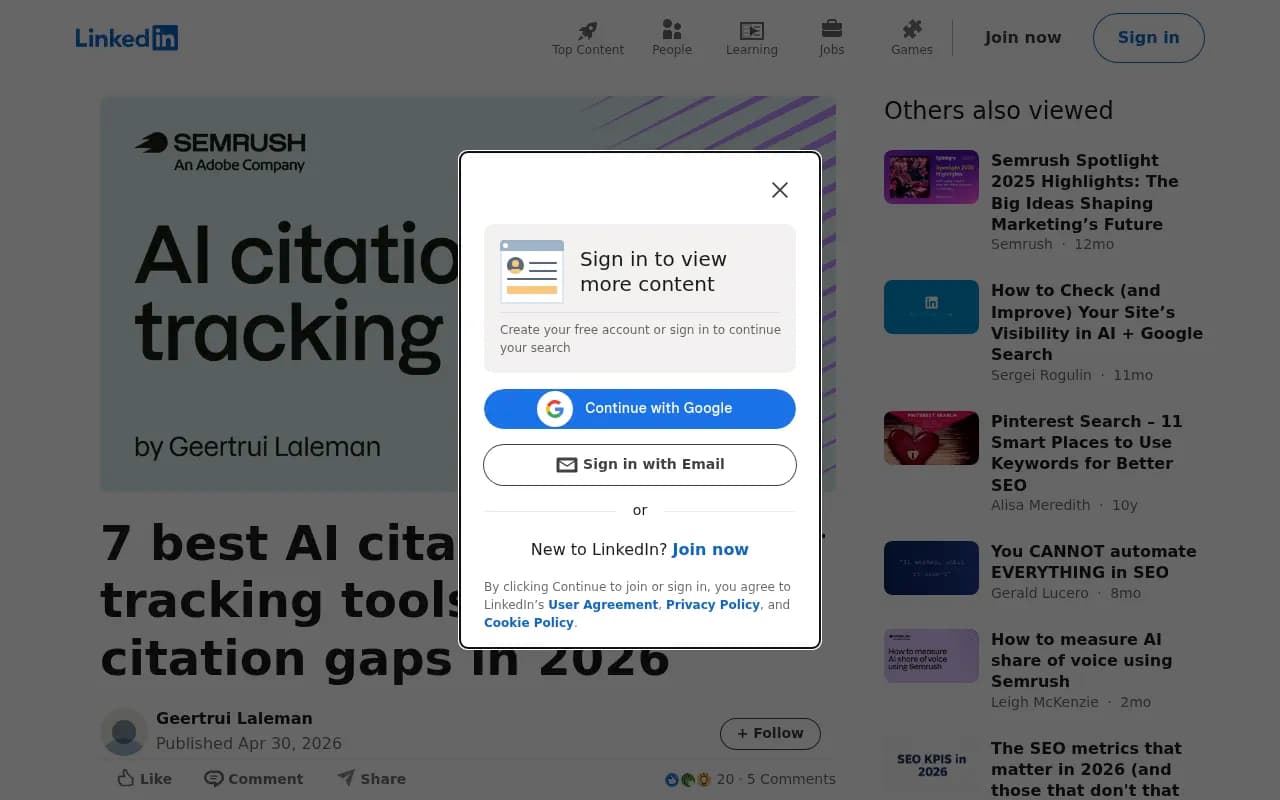Image resolution: width=1280 pixels, height=800 pixels.
Task: Click Leigh McKenzie article thumbnail
Action: [931, 656]
